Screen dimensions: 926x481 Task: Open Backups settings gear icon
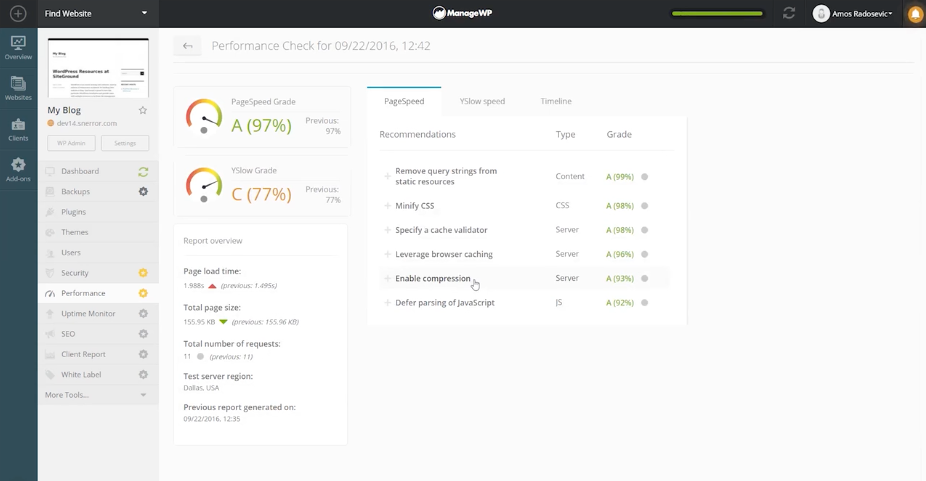pos(143,192)
